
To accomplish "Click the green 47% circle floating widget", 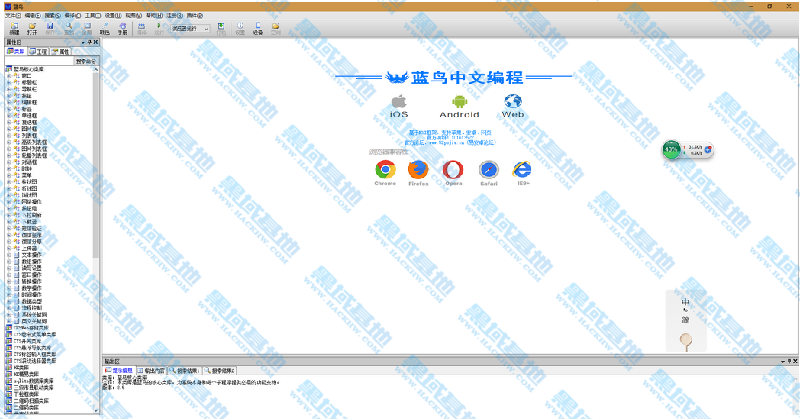I will 671,150.
